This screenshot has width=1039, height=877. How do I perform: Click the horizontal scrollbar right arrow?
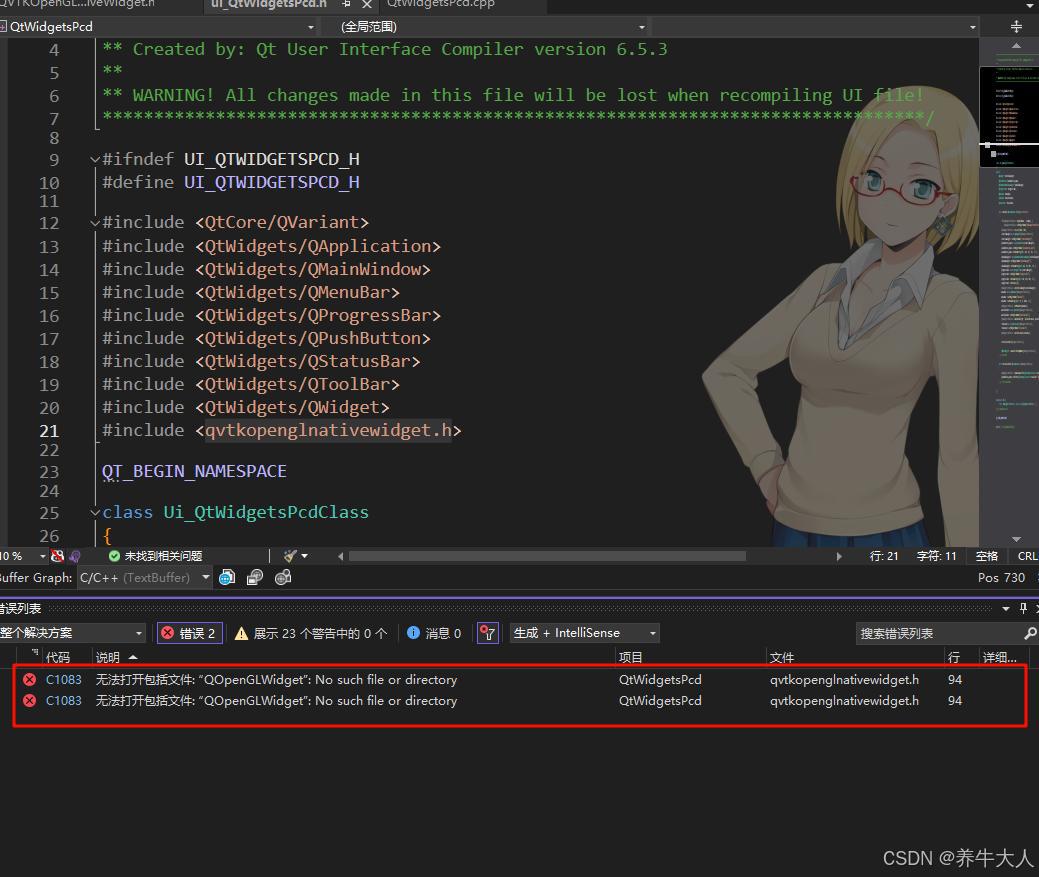[839, 556]
